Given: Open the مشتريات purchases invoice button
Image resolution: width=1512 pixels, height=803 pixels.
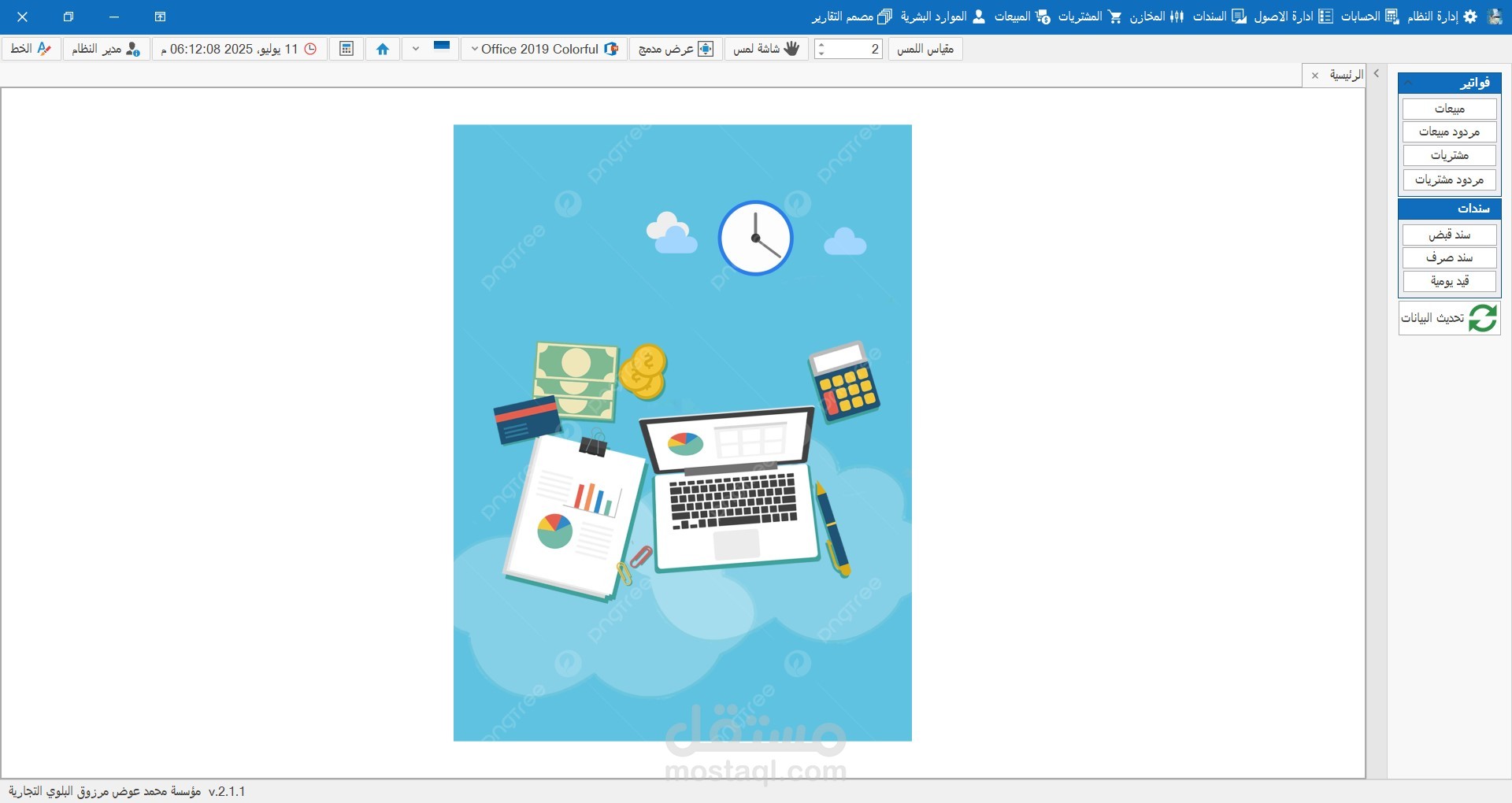Looking at the screenshot, I should click(1449, 156).
